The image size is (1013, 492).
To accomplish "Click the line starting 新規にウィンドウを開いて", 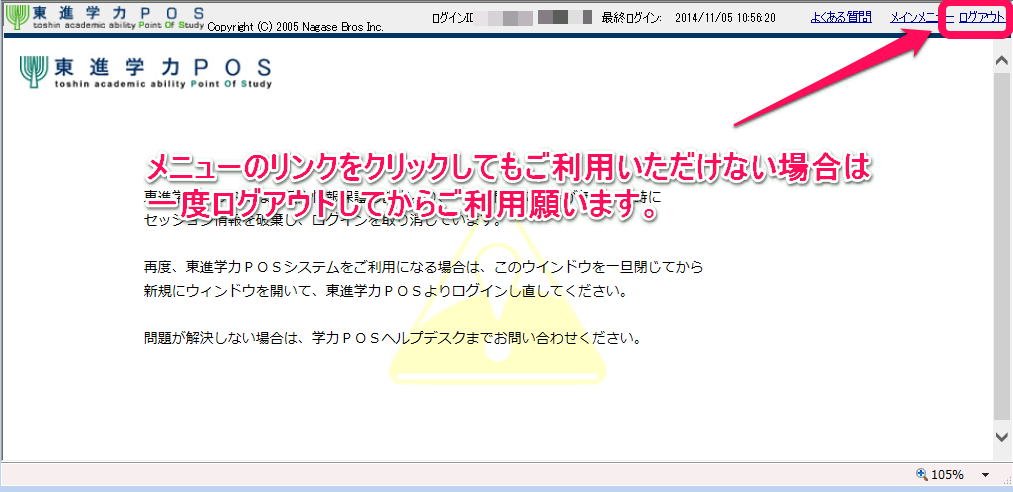I will tap(386, 291).
